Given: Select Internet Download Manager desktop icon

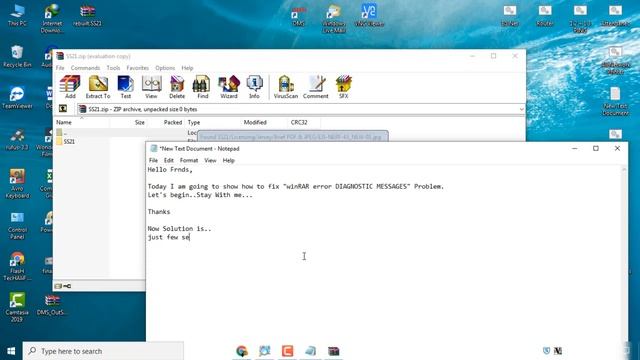Looking at the screenshot, I should (52, 18).
